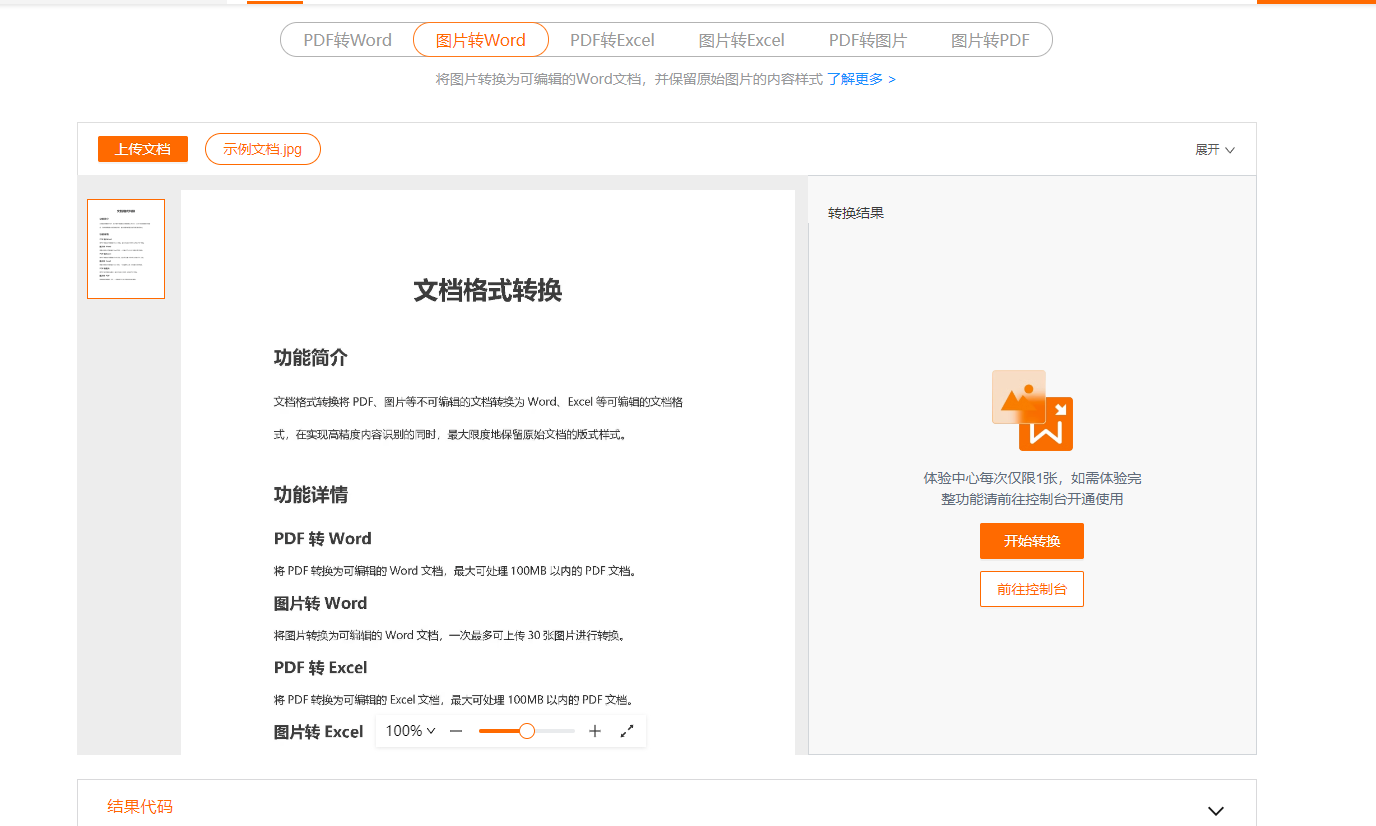Click the PDF 转 Excel heading in document
This screenshot has width=1376, height=826.
tap(320, 667)
